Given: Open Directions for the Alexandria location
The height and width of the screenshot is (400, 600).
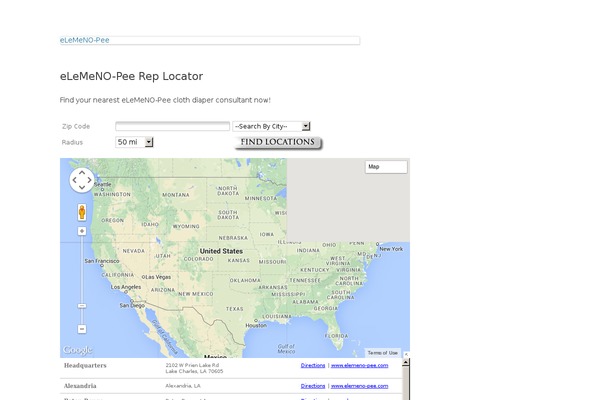Looking at the screenshot, I should (313, 385).
